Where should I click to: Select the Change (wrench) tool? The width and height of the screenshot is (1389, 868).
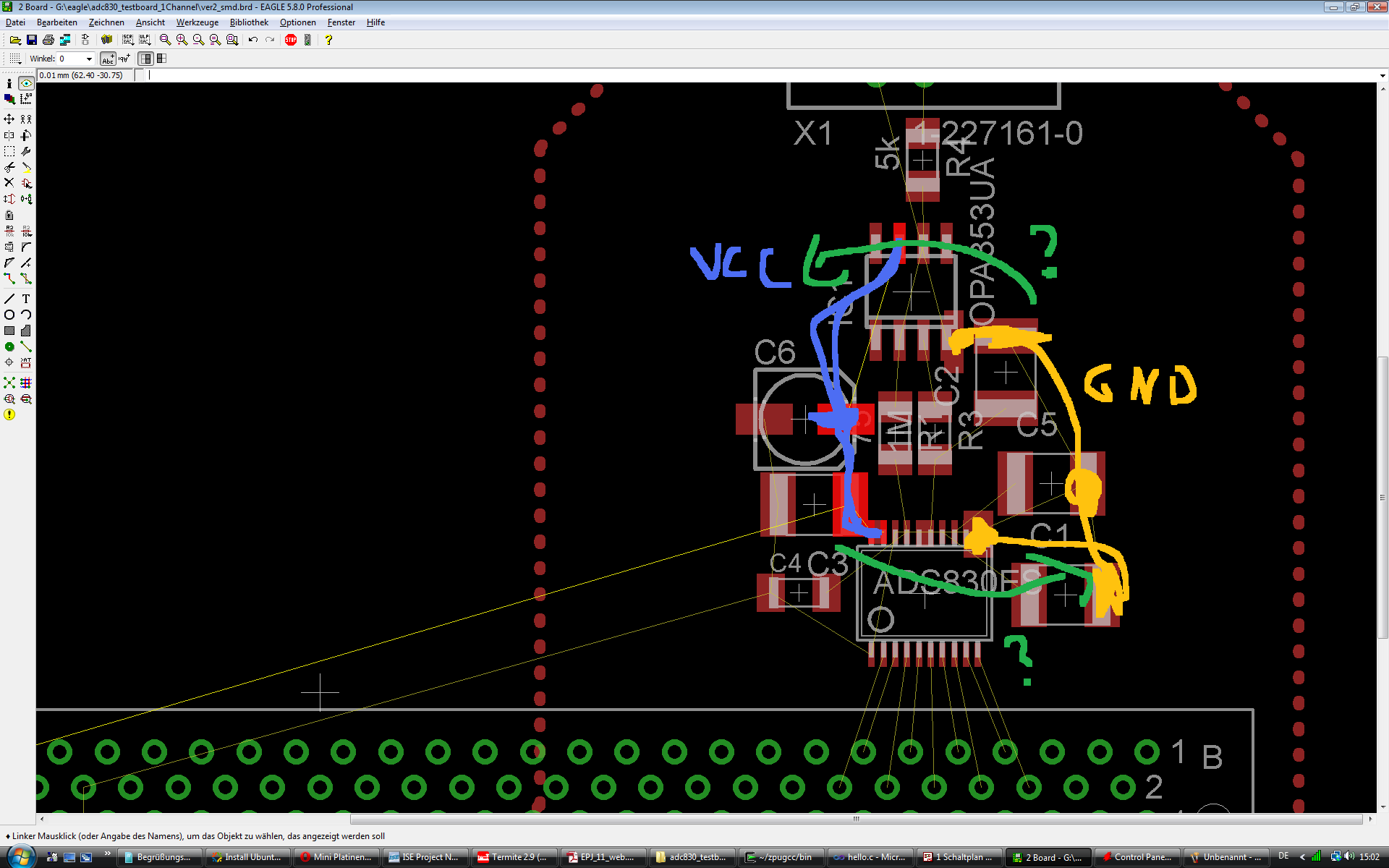pos(26,151)
